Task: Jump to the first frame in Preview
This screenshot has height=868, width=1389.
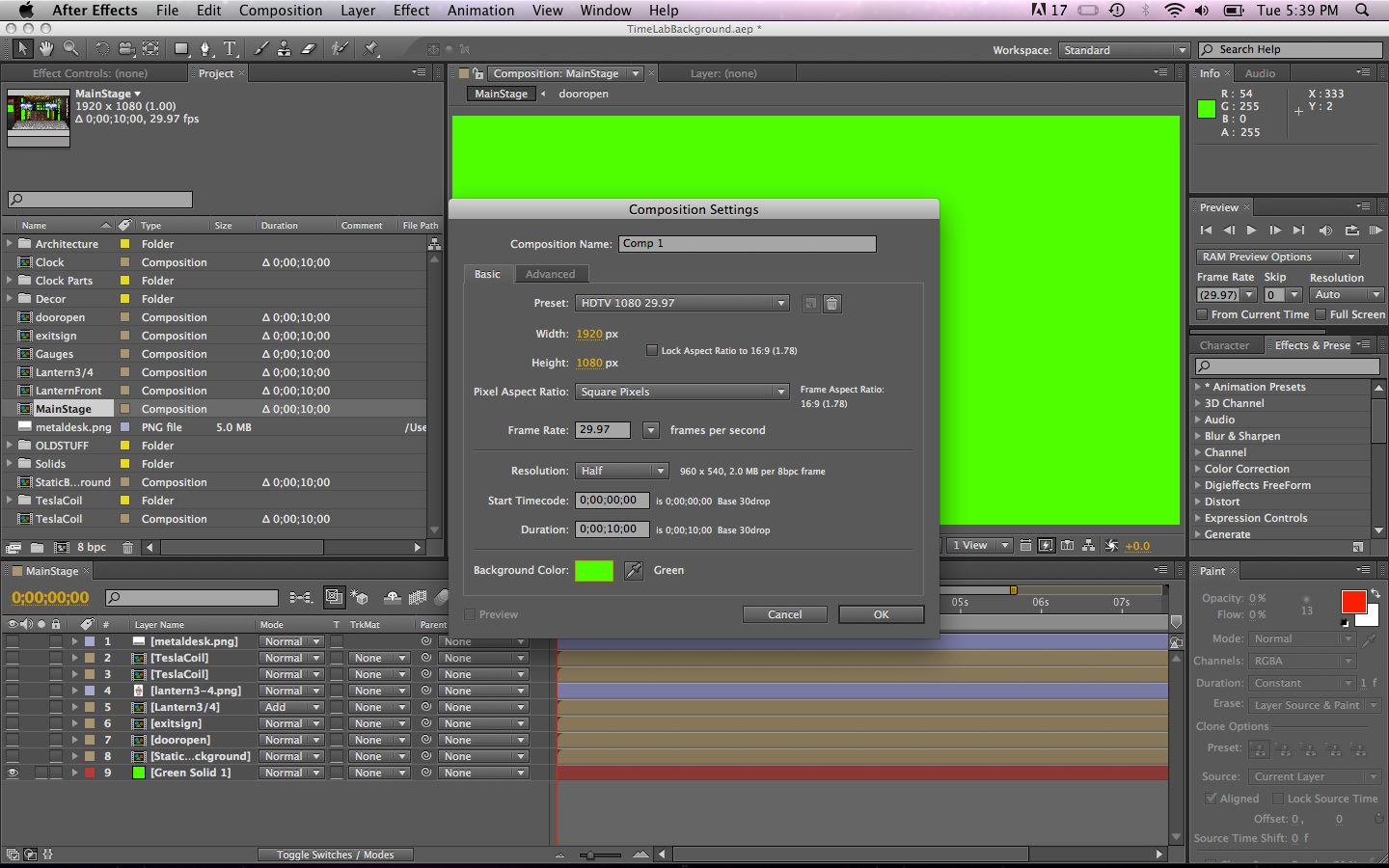Action: (1206, 231)
